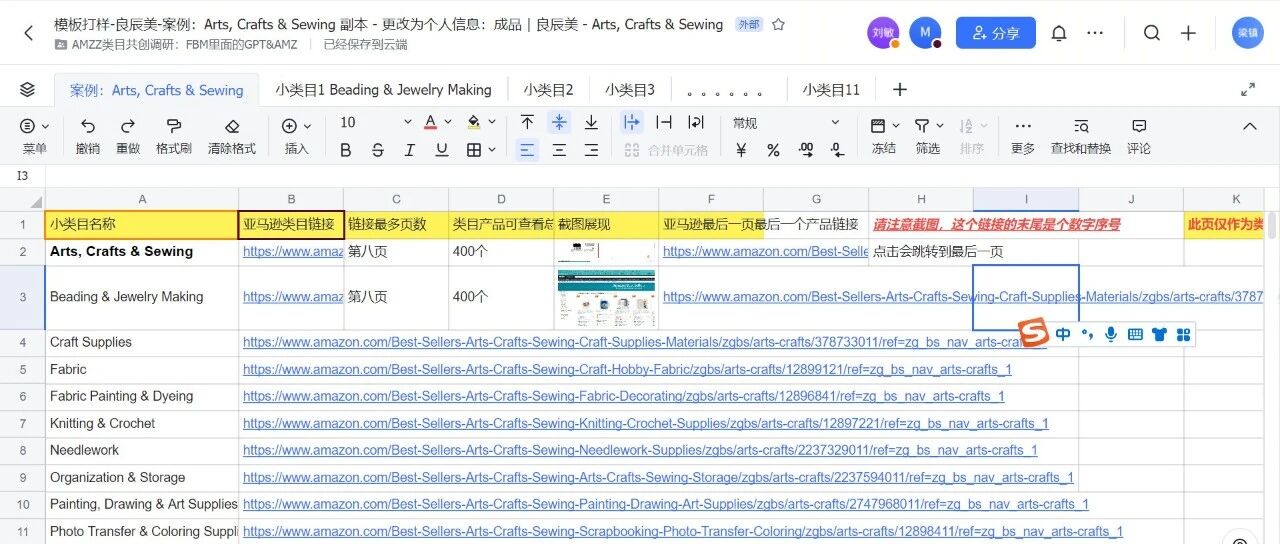The height and width of the screenshot is (544, 1280).
Task: Decrease decimal places
Action: pyautogui.click(x=838, y=150)
